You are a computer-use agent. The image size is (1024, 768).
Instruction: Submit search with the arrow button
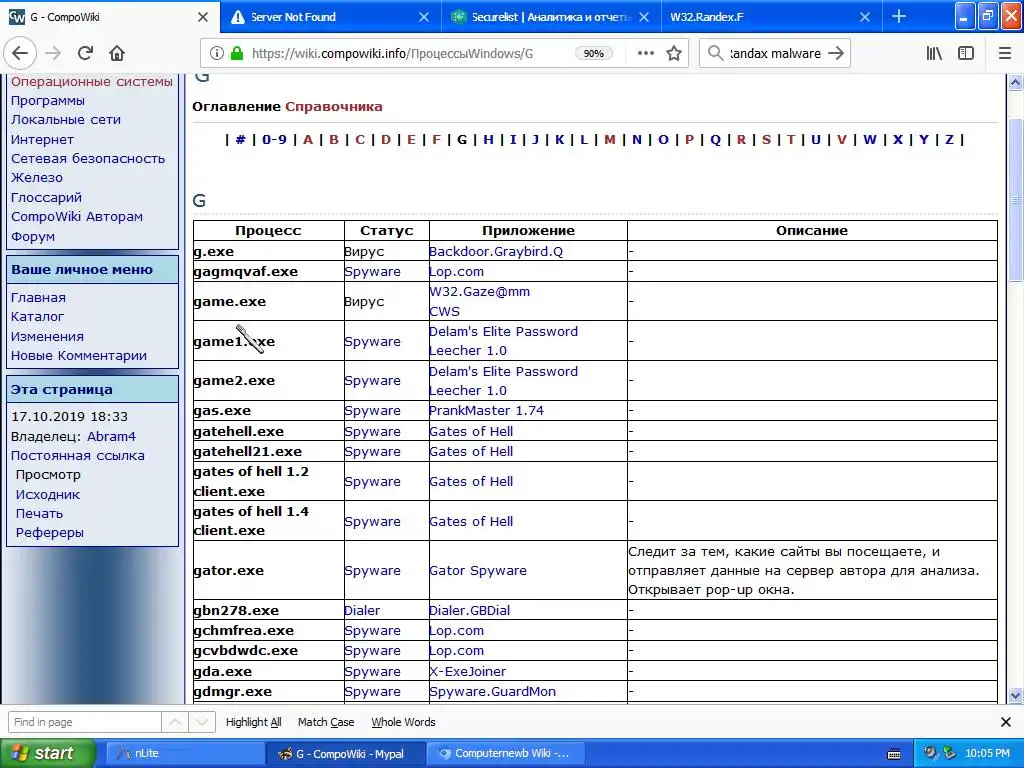click(836, 54)
